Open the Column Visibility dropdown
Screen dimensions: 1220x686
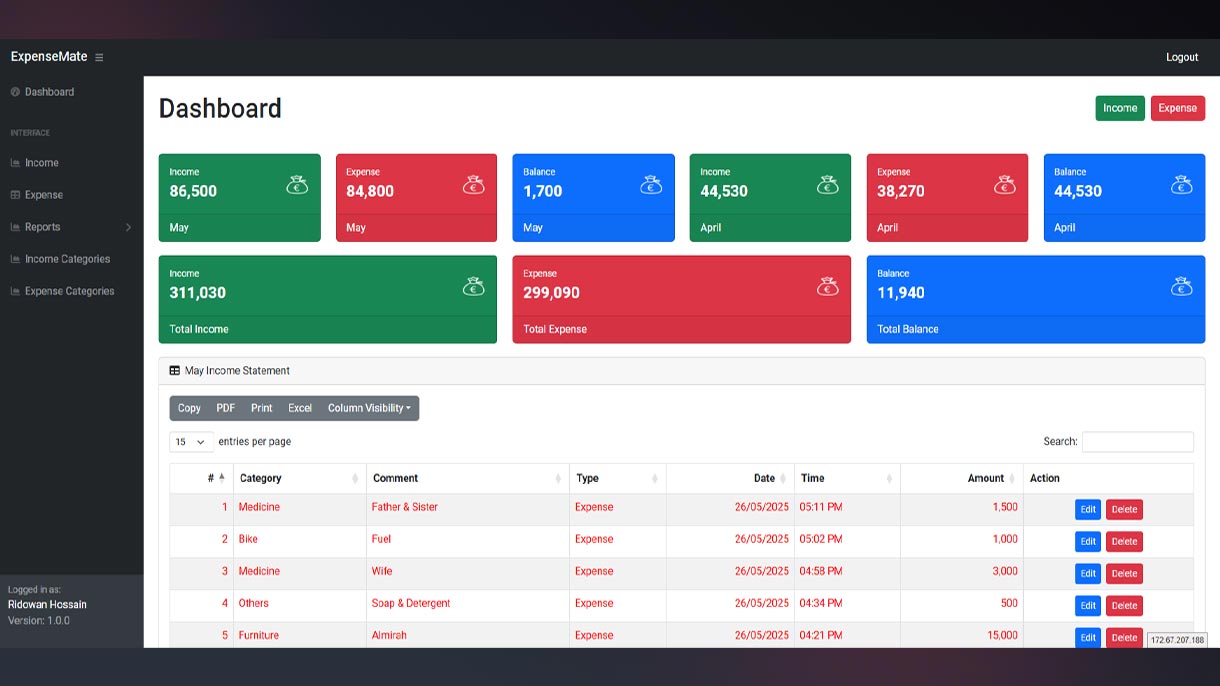(369, 408)
